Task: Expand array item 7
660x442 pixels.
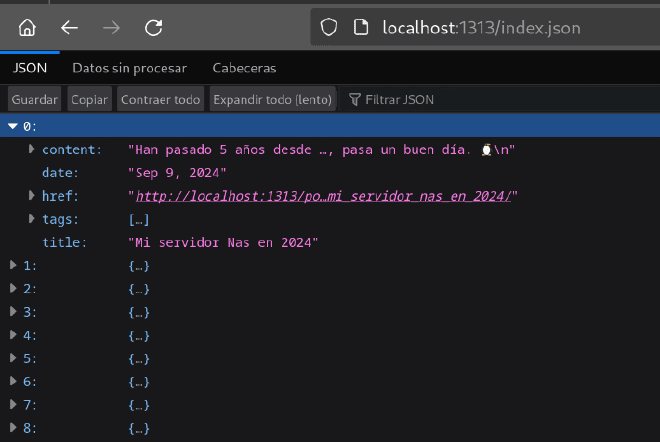Action: pos(13,404)
